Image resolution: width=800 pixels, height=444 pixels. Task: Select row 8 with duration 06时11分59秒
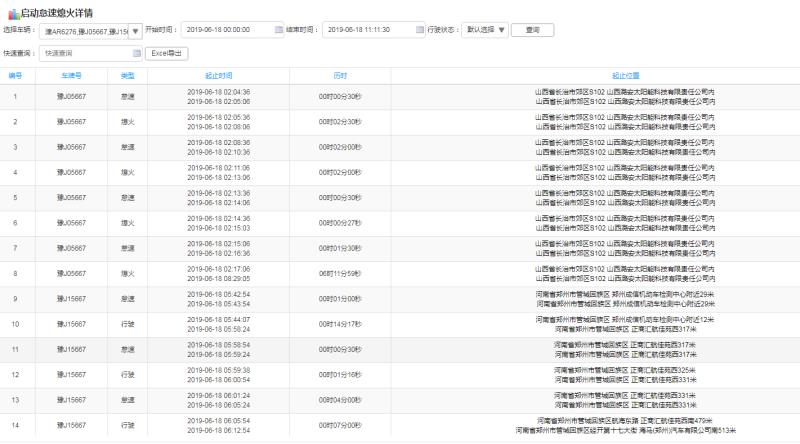tap(340, 273)
